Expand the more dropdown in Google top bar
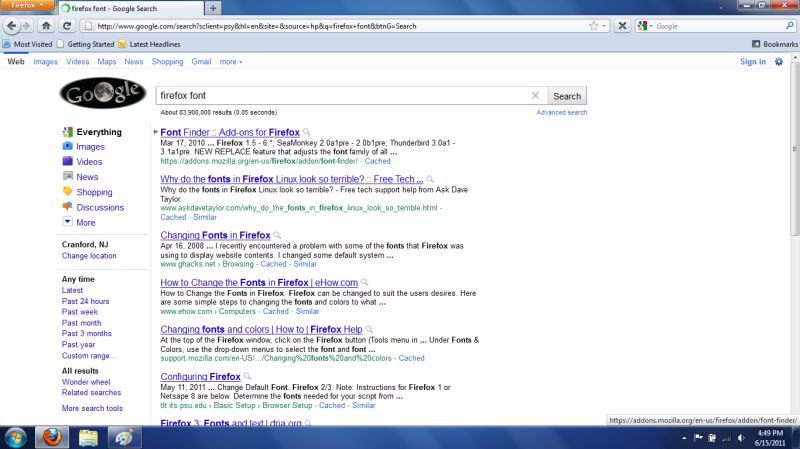800x449 pixels. [x=231, y=62]
